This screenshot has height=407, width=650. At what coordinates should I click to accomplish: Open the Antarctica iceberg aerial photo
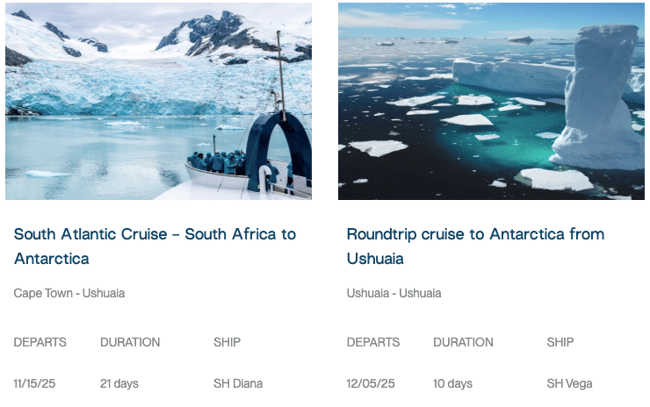[x=491, y=101]
